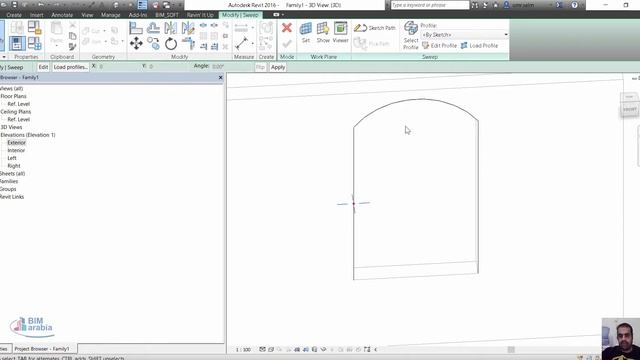Click the Match Type Properties clipboard icon

point(72,47)
